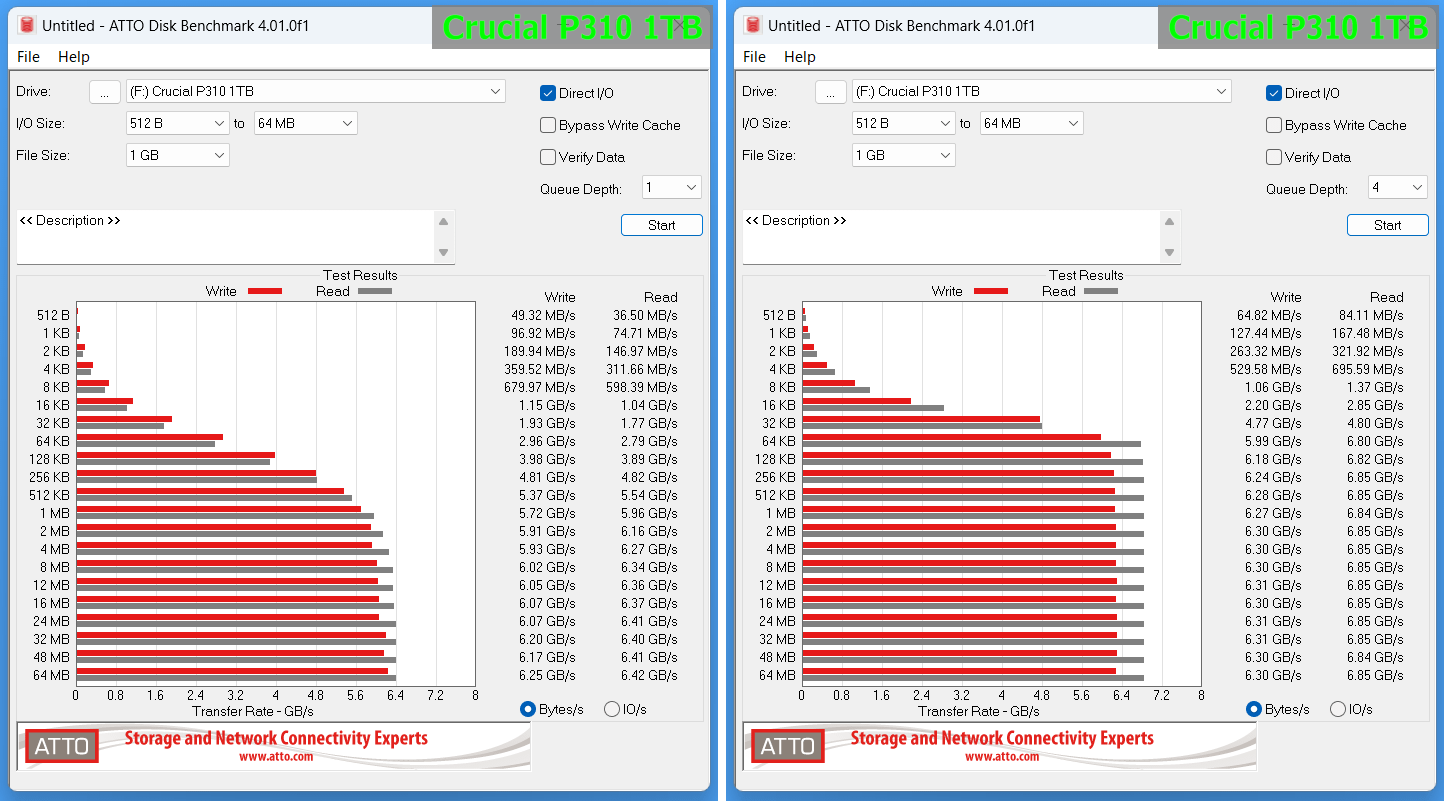Image resolution: width=1444 pixels, height=801 pixels.
Task: Click the Description text field in the right window
Action: 951,237
